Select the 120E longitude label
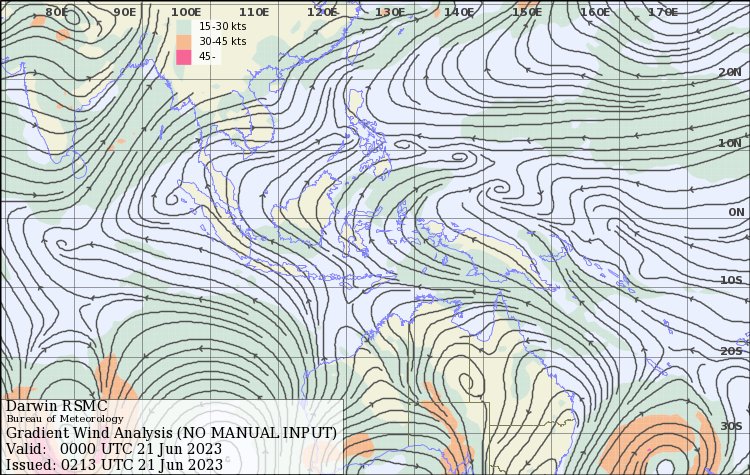 click(x=322, y=12)
